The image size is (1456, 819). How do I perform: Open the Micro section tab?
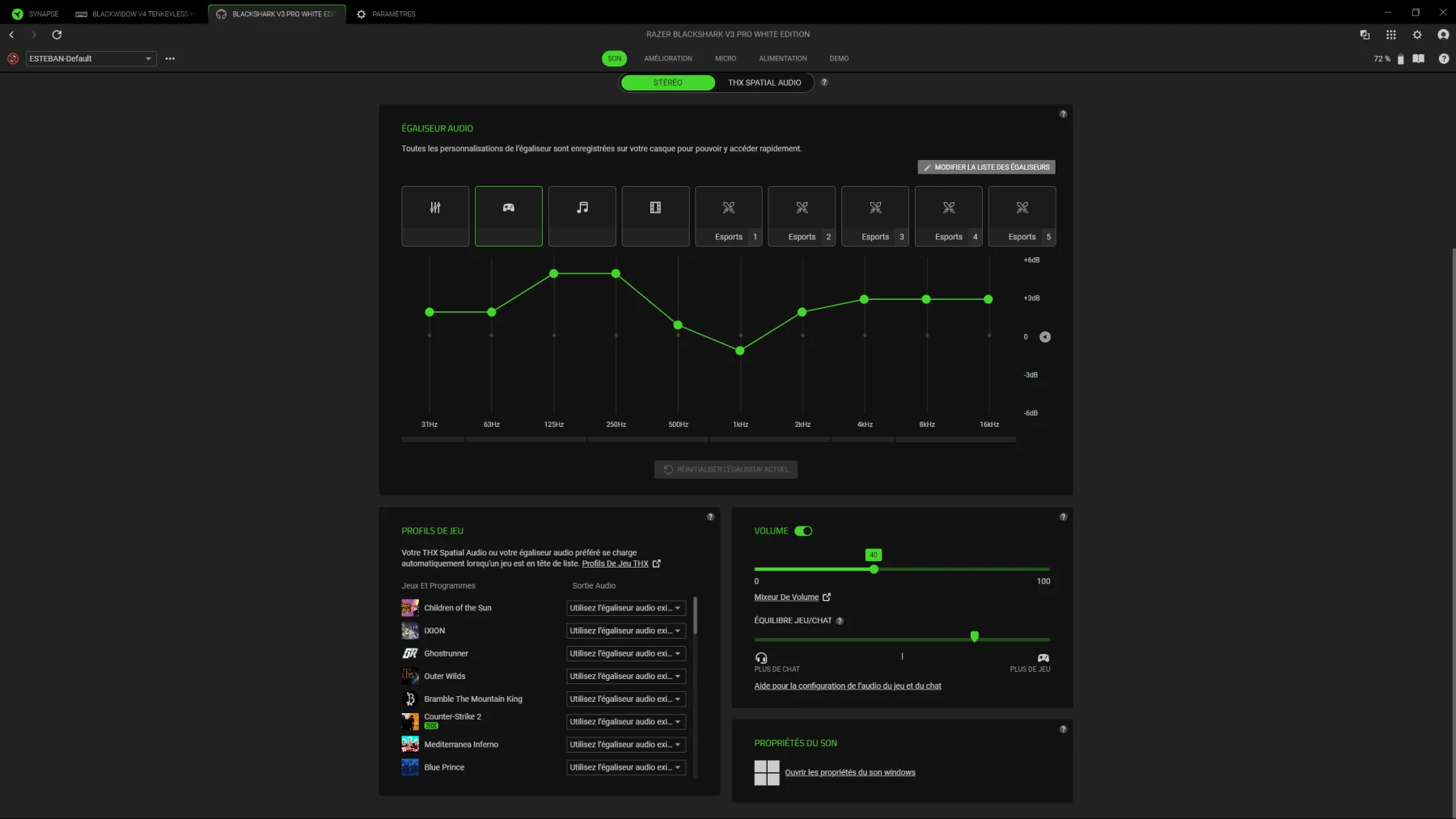(x=726, y=58)
